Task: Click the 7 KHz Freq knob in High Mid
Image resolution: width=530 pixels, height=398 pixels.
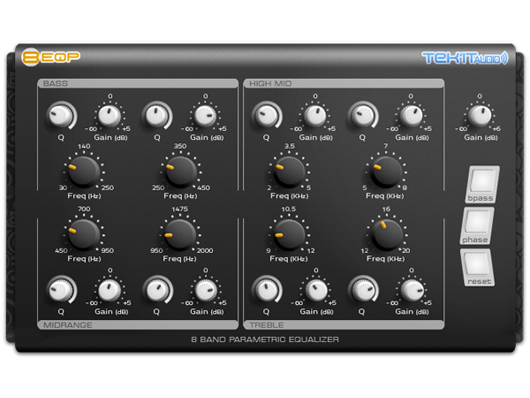Action: click(x=386, y=172)
